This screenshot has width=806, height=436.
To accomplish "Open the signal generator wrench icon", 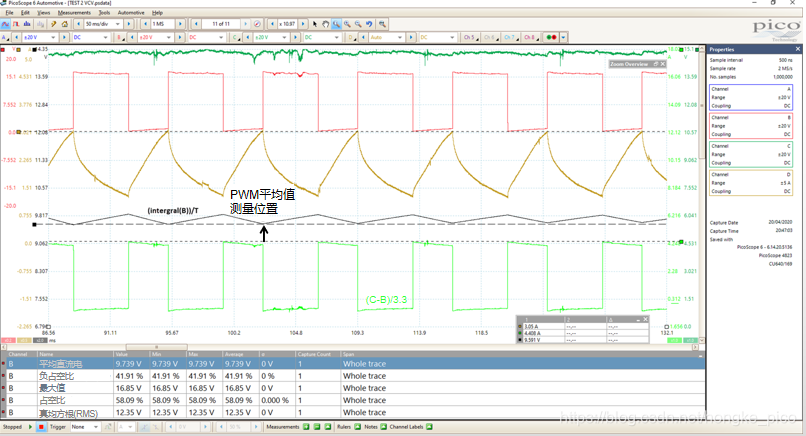I will click(53, 24).
